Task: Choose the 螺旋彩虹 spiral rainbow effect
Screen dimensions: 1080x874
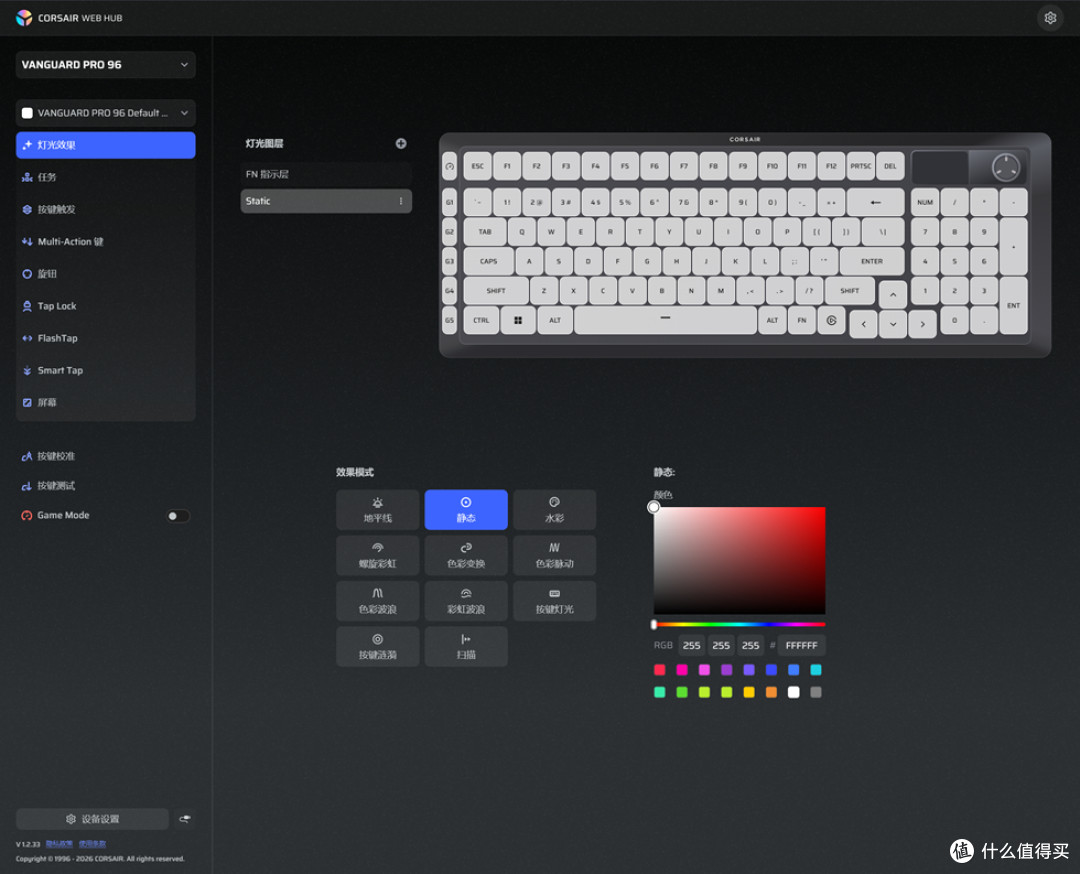Action: click(377, 555)
